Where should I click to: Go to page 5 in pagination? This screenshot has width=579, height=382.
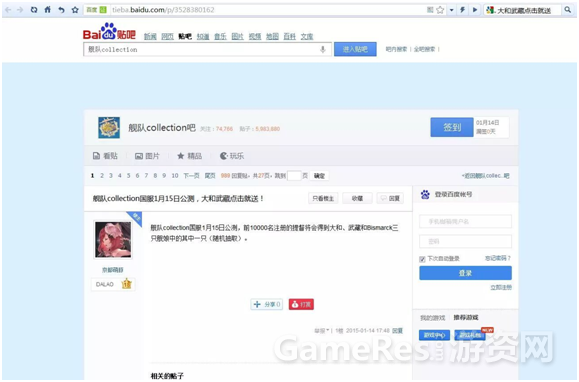[129, 176]
